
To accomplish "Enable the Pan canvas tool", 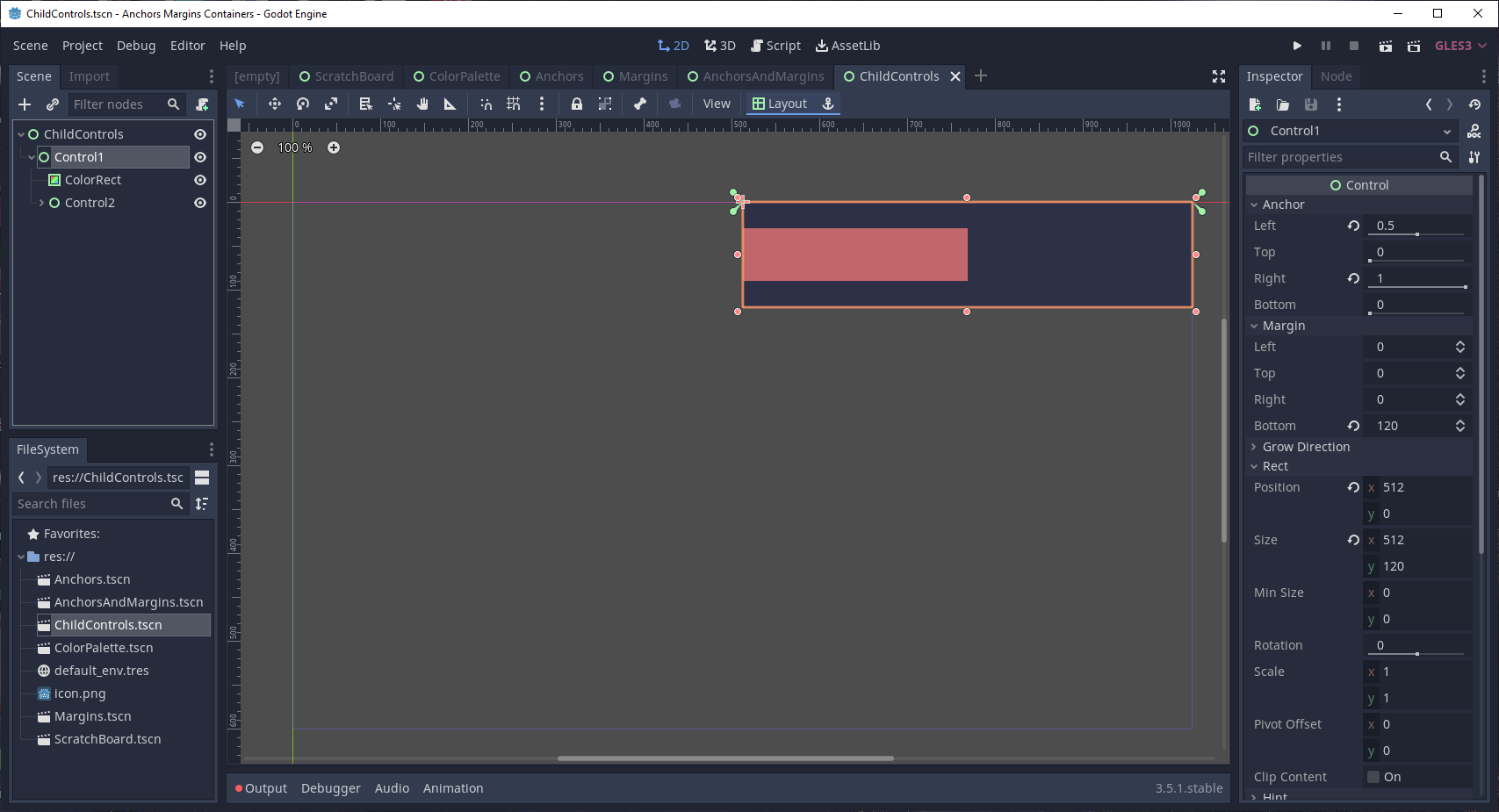I will (422, 104).
